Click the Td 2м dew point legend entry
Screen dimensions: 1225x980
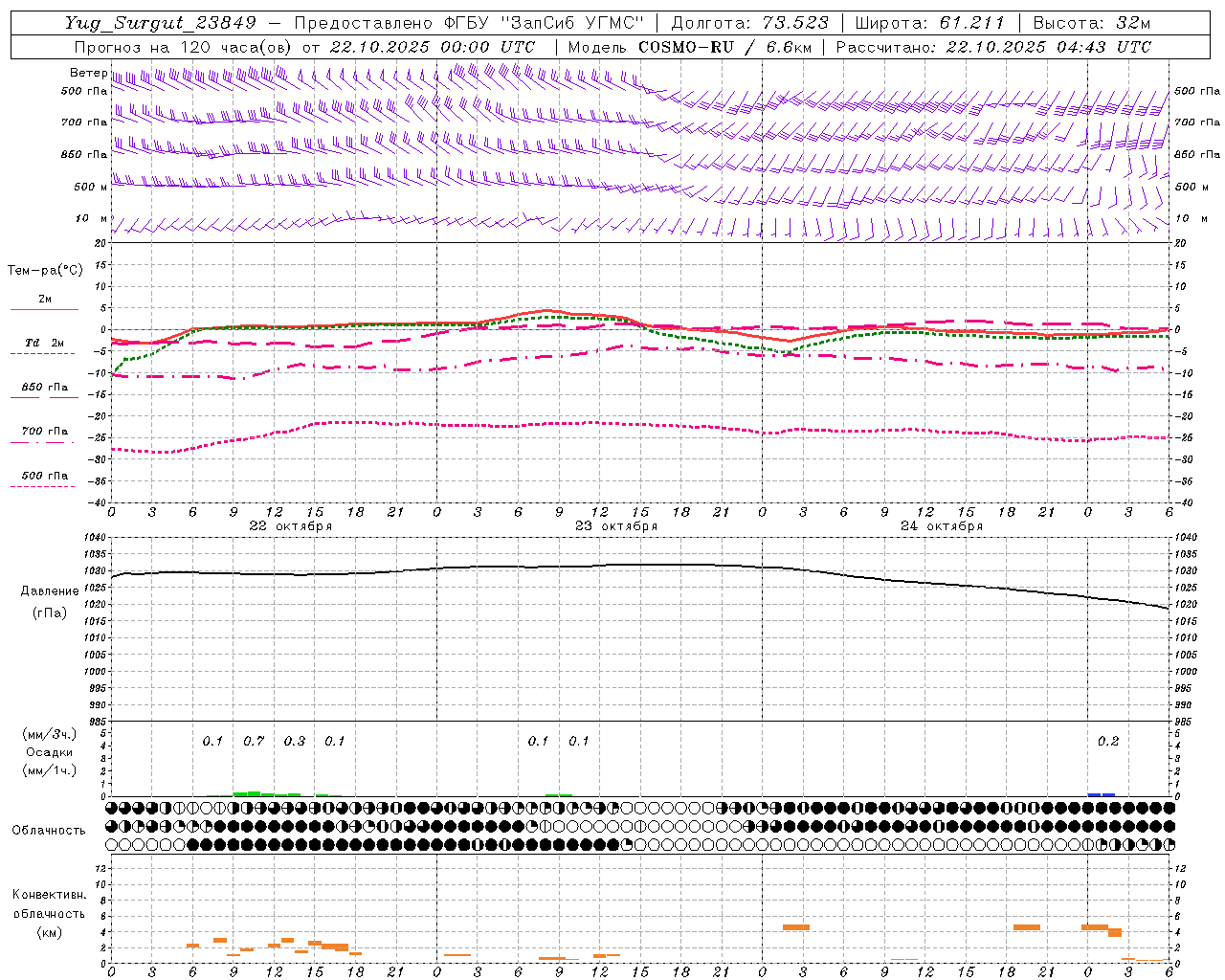pyautogui.click(x=44, y=343)
